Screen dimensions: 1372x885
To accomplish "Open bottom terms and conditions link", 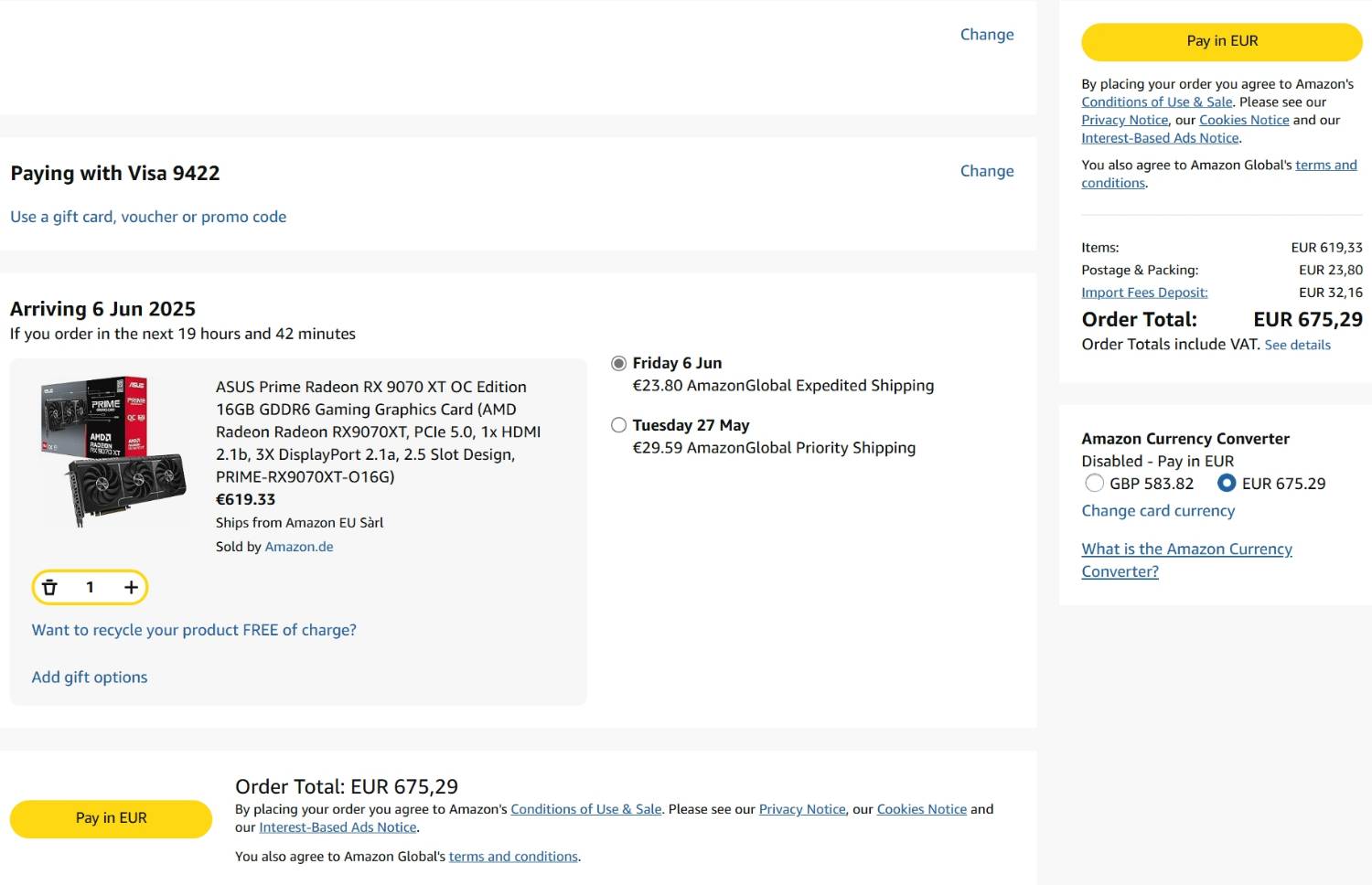I will coord(513,857).
